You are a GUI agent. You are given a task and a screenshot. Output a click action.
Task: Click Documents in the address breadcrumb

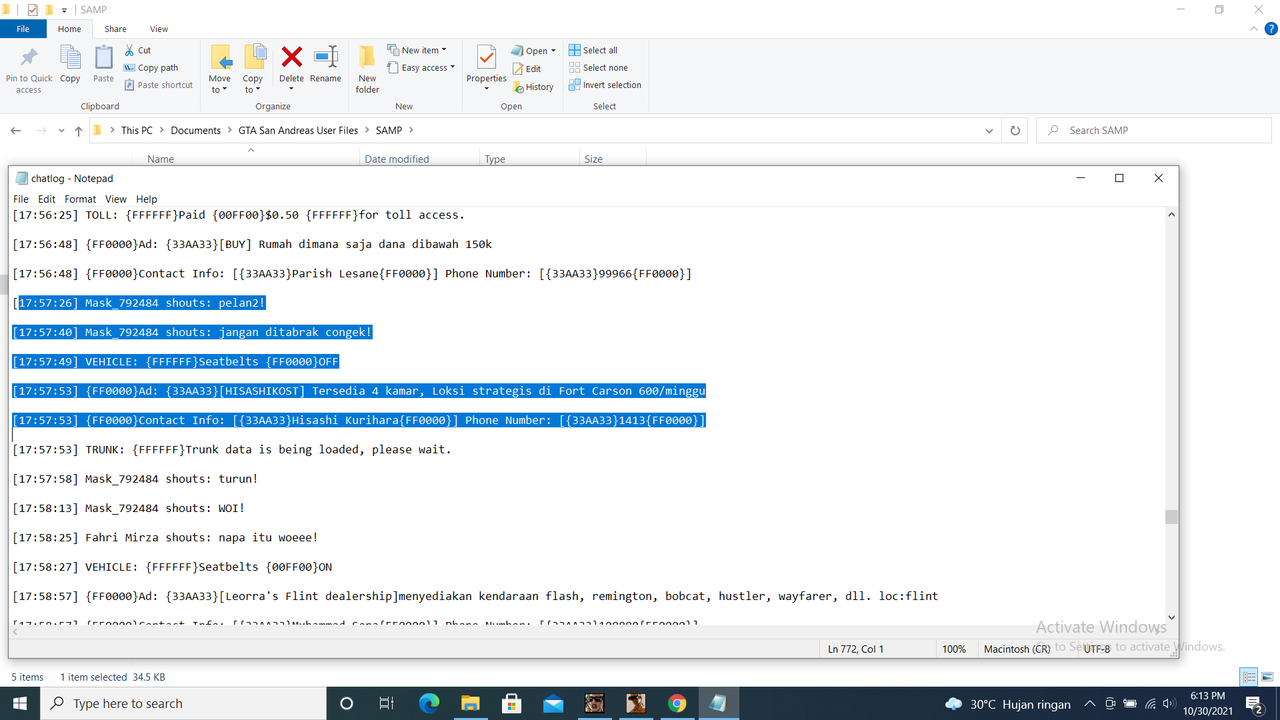(195, 130)
